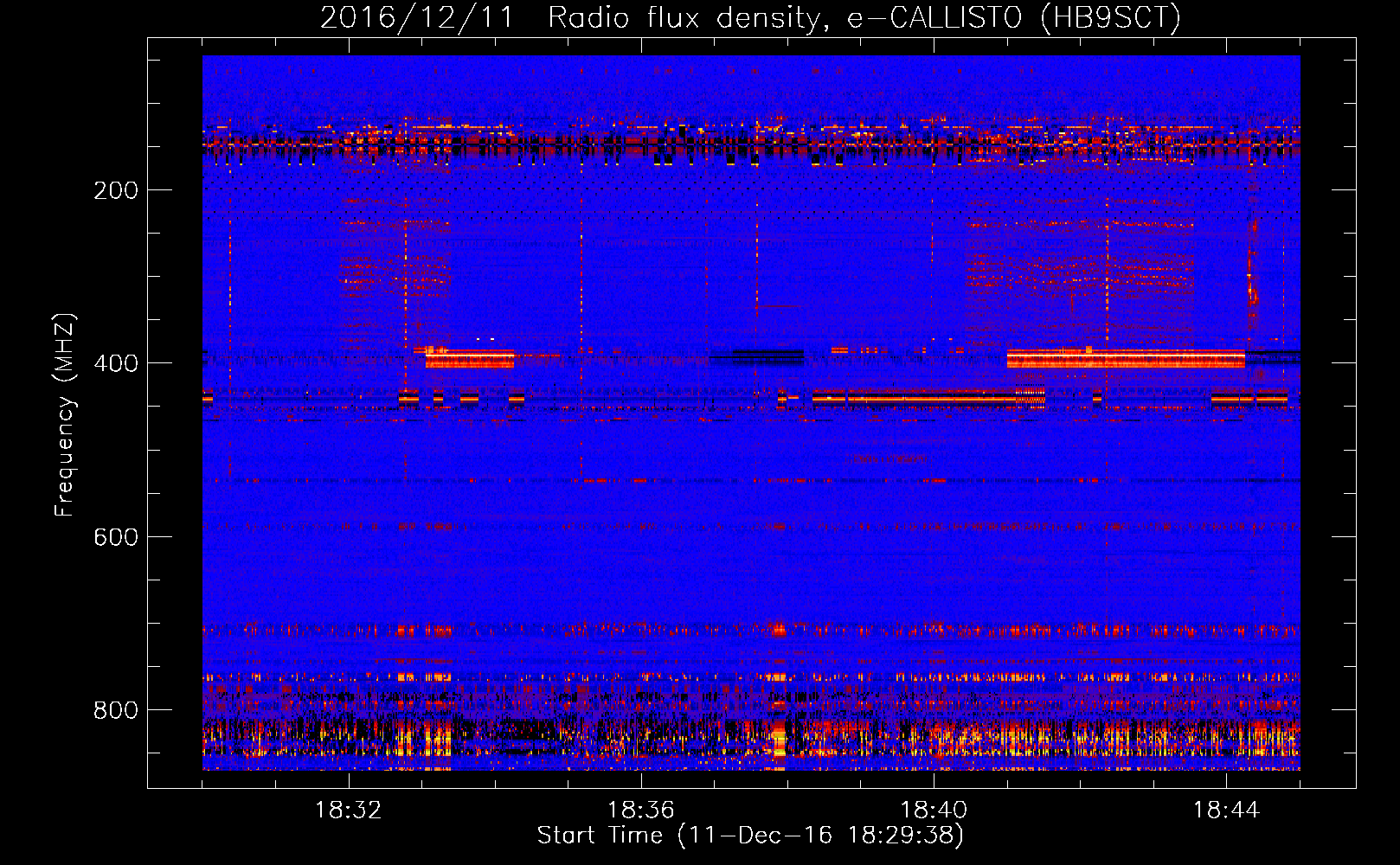
Task: Click the plot title '2016/12/11 Radio flux density'
Action: click(x=751, y=18)
